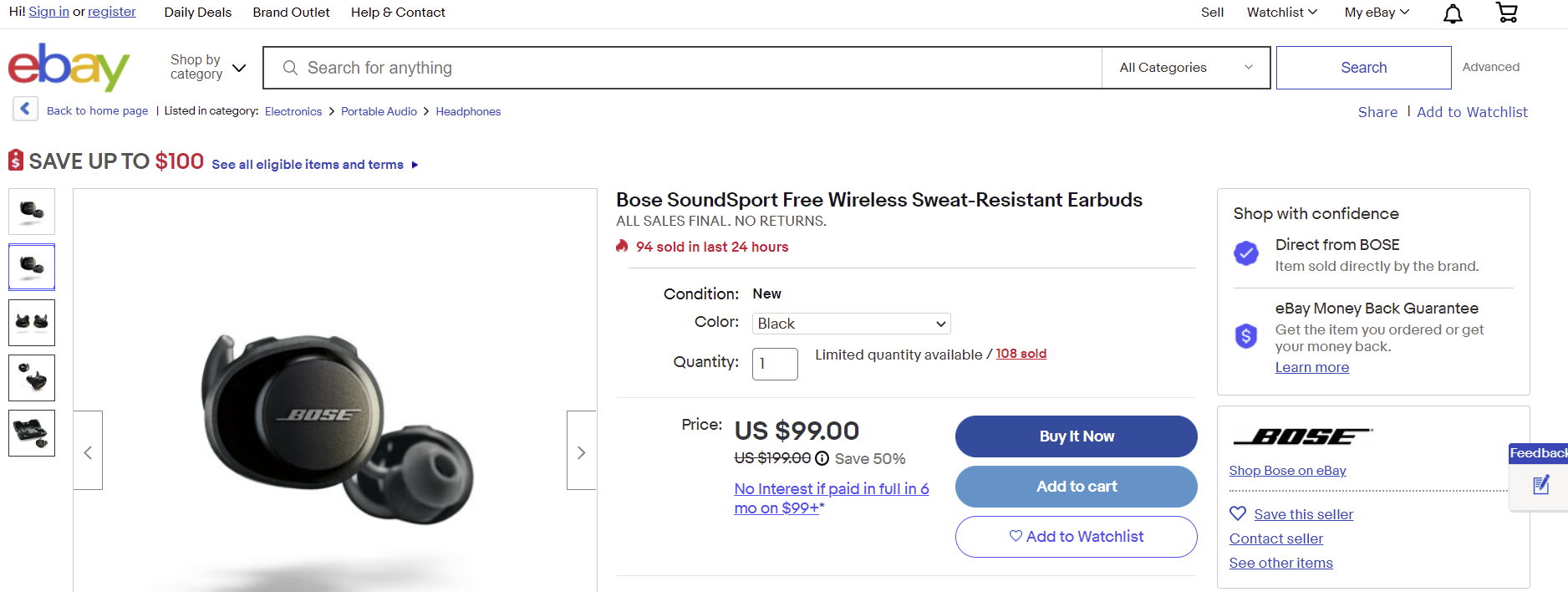Click the magnifier icon in search box

(290, 68)
